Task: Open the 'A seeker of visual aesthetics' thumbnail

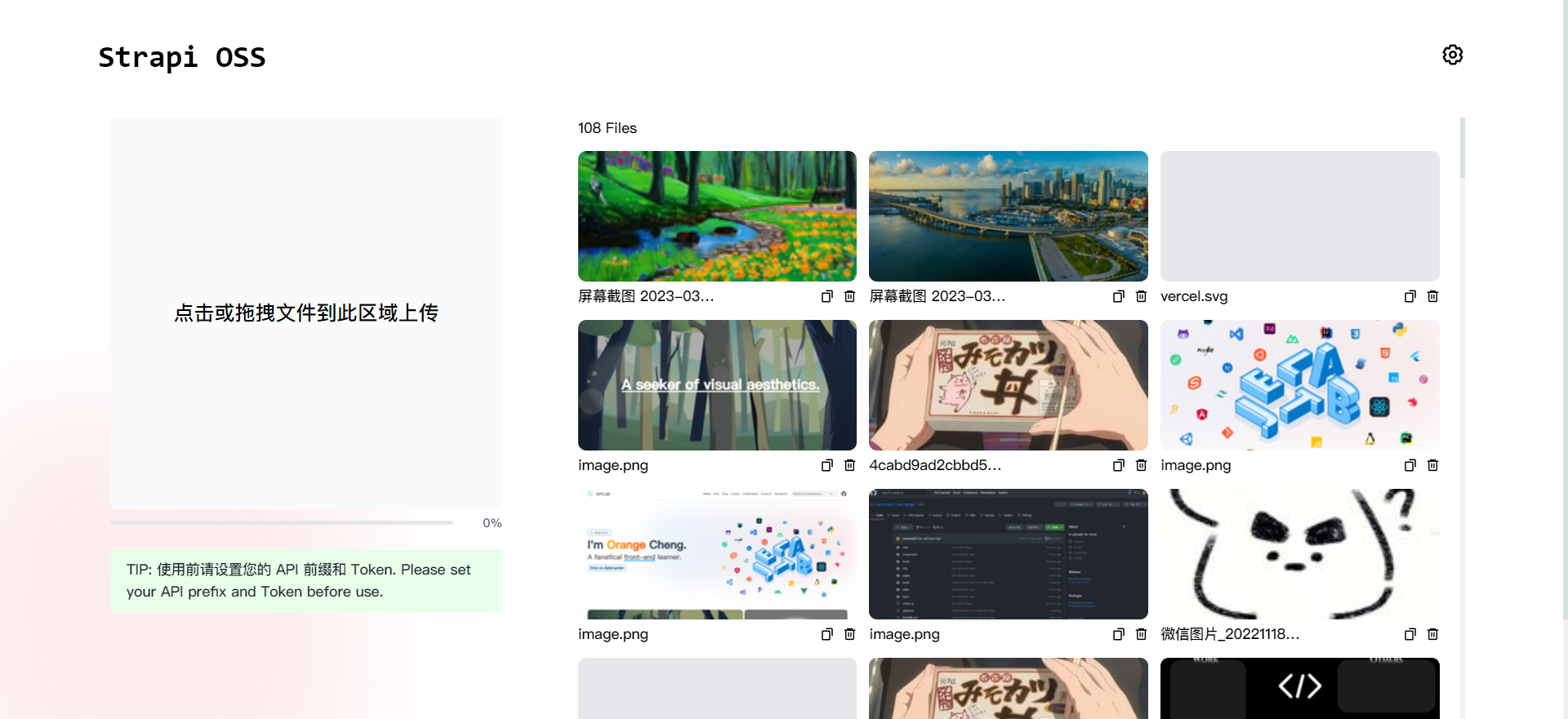Action: click(x=717, y=385)
